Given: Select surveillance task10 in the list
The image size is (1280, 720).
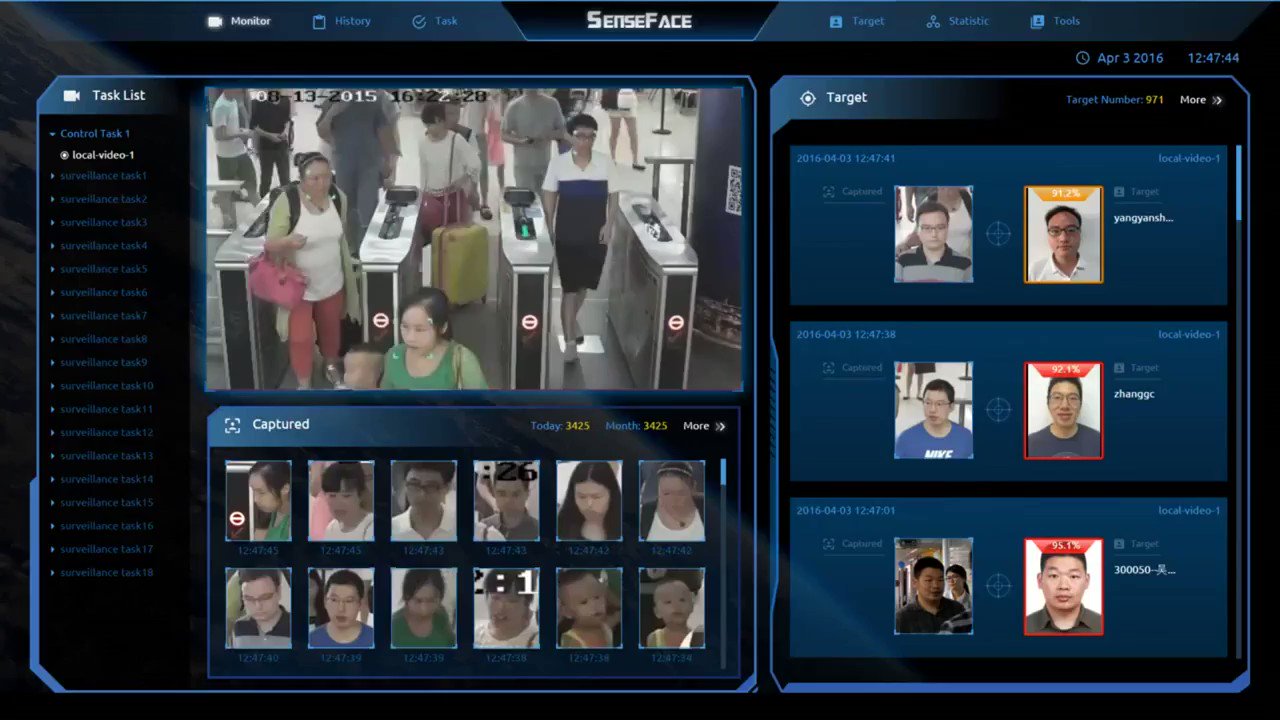Looking at the screenshot, I should click(106, 386).
